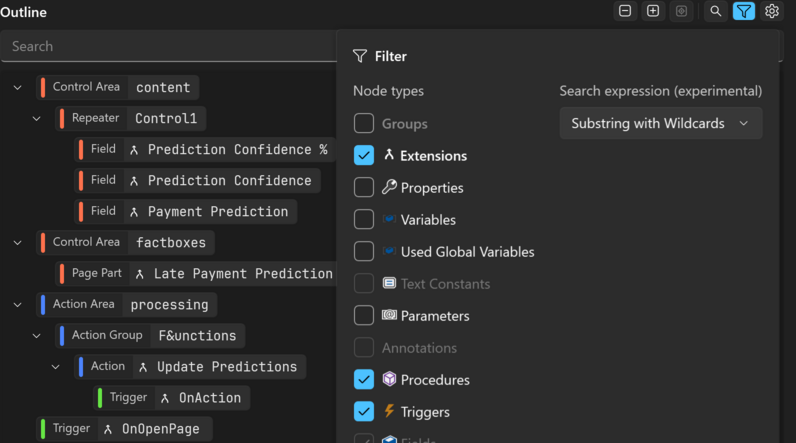Enable the Parameters checkbox
796x443 pixels.
click(364, 315)
